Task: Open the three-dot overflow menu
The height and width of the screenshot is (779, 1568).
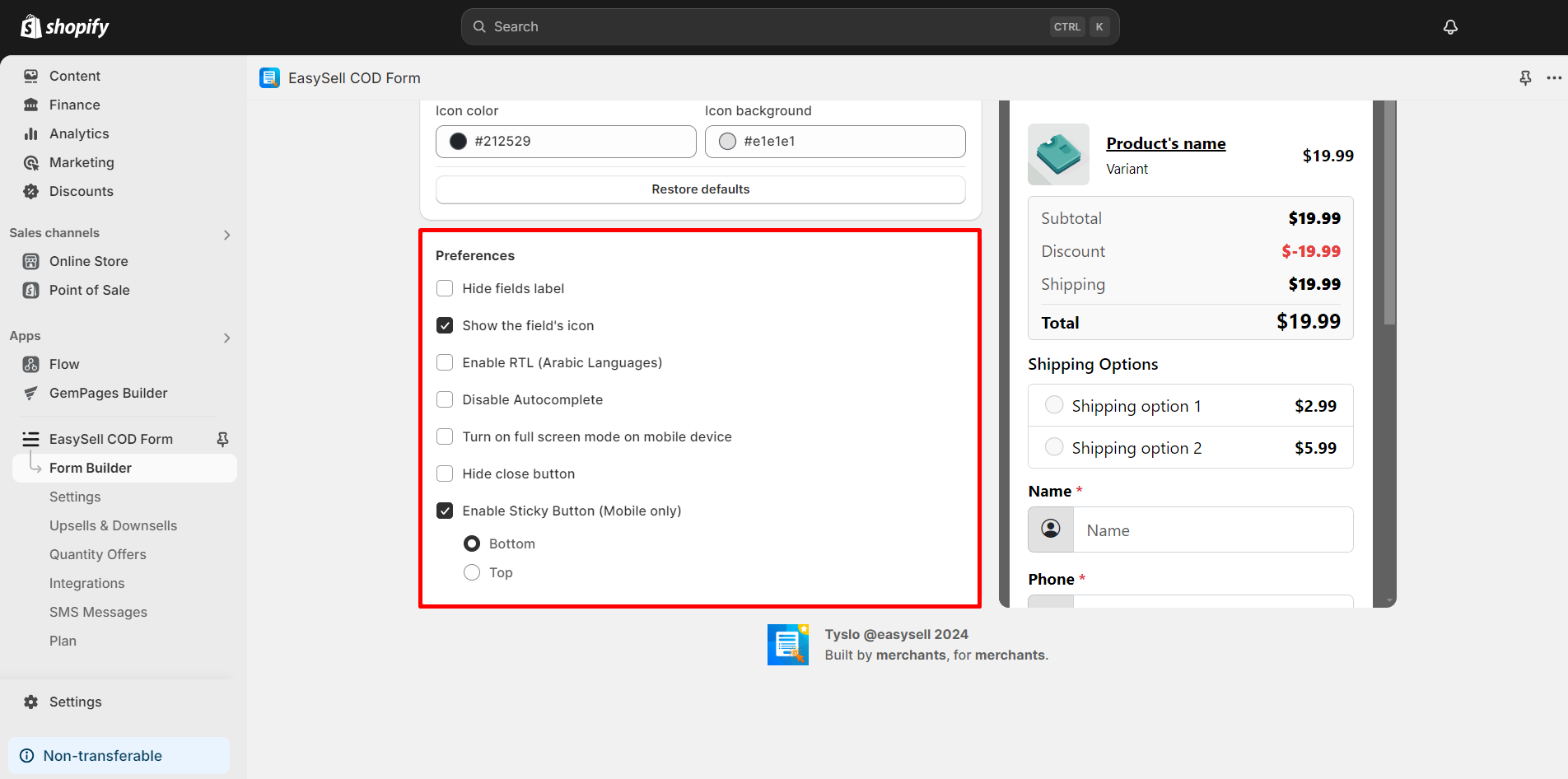Action: tap(1555, 77)
